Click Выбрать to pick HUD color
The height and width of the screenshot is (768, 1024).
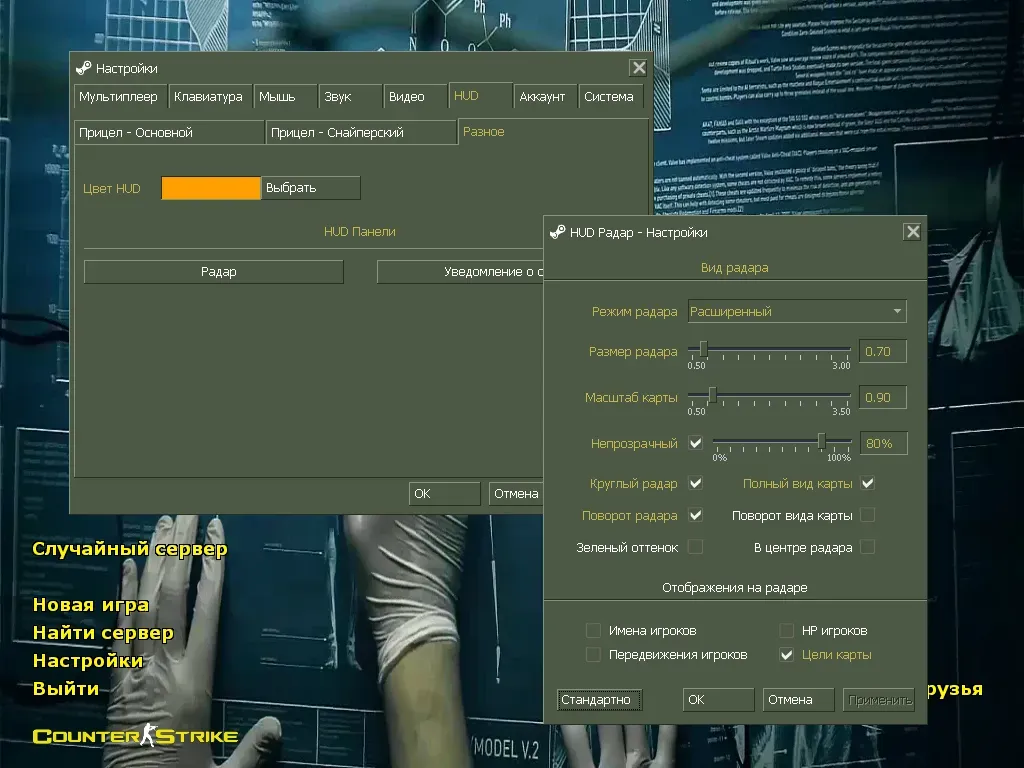310,188
